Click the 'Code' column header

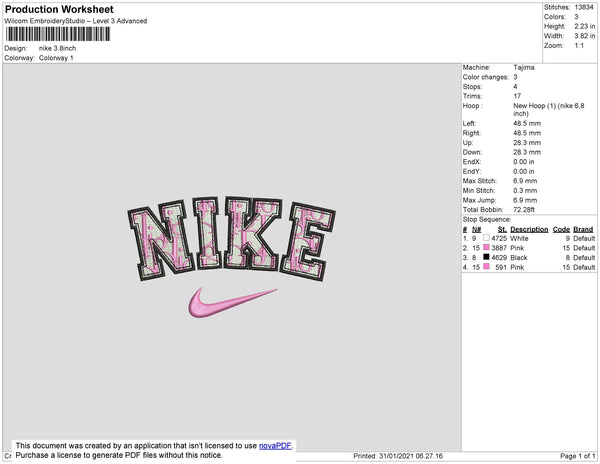(x=561, y=229)
